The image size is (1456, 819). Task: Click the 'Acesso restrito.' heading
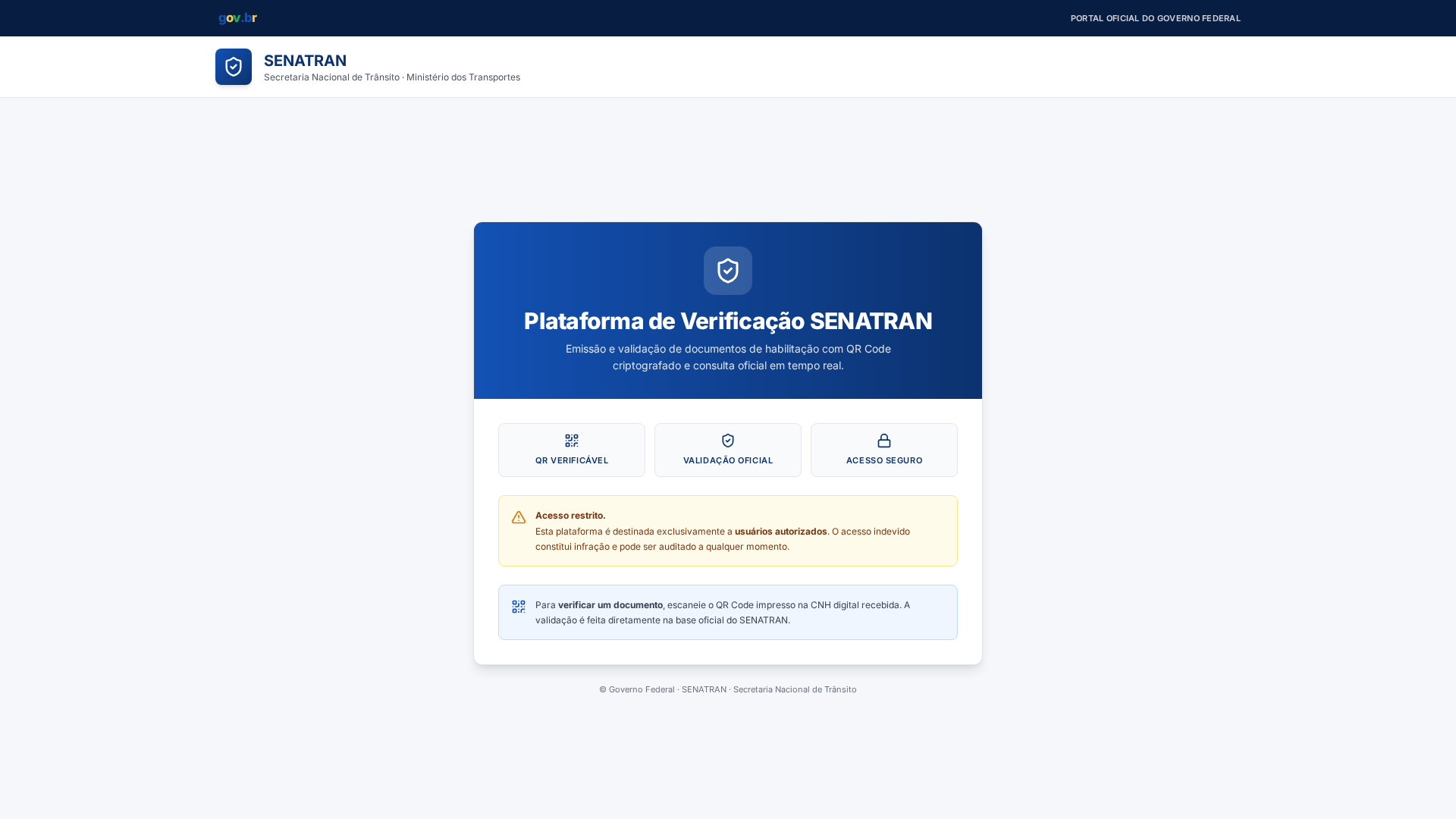[x=570, y=516]
